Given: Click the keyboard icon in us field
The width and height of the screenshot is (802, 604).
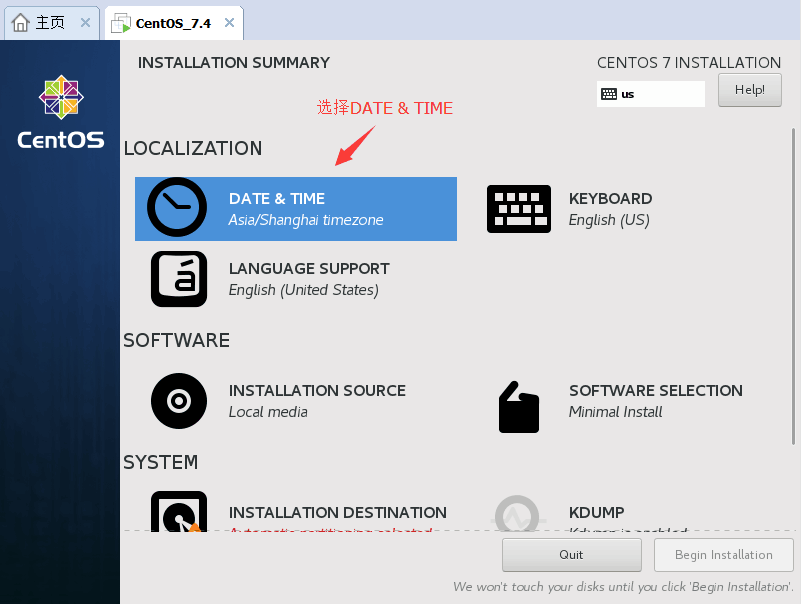Looking at the screenshot, I should pyautogui.click(x=609, y=94).
